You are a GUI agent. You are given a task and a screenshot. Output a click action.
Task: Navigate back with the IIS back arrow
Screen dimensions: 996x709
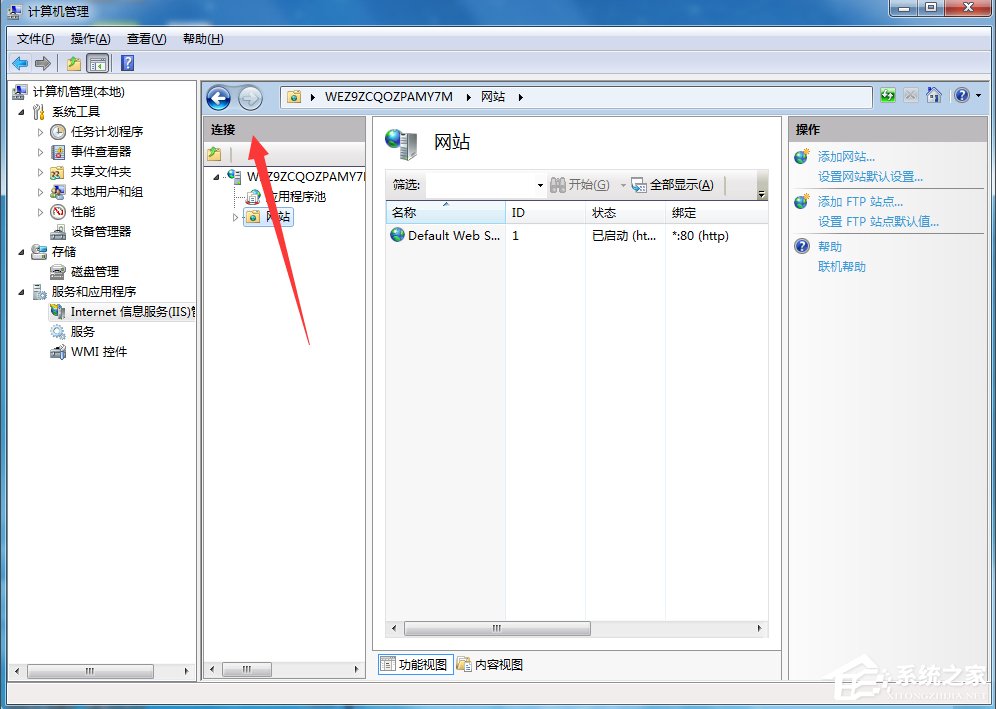coord(218,97)
